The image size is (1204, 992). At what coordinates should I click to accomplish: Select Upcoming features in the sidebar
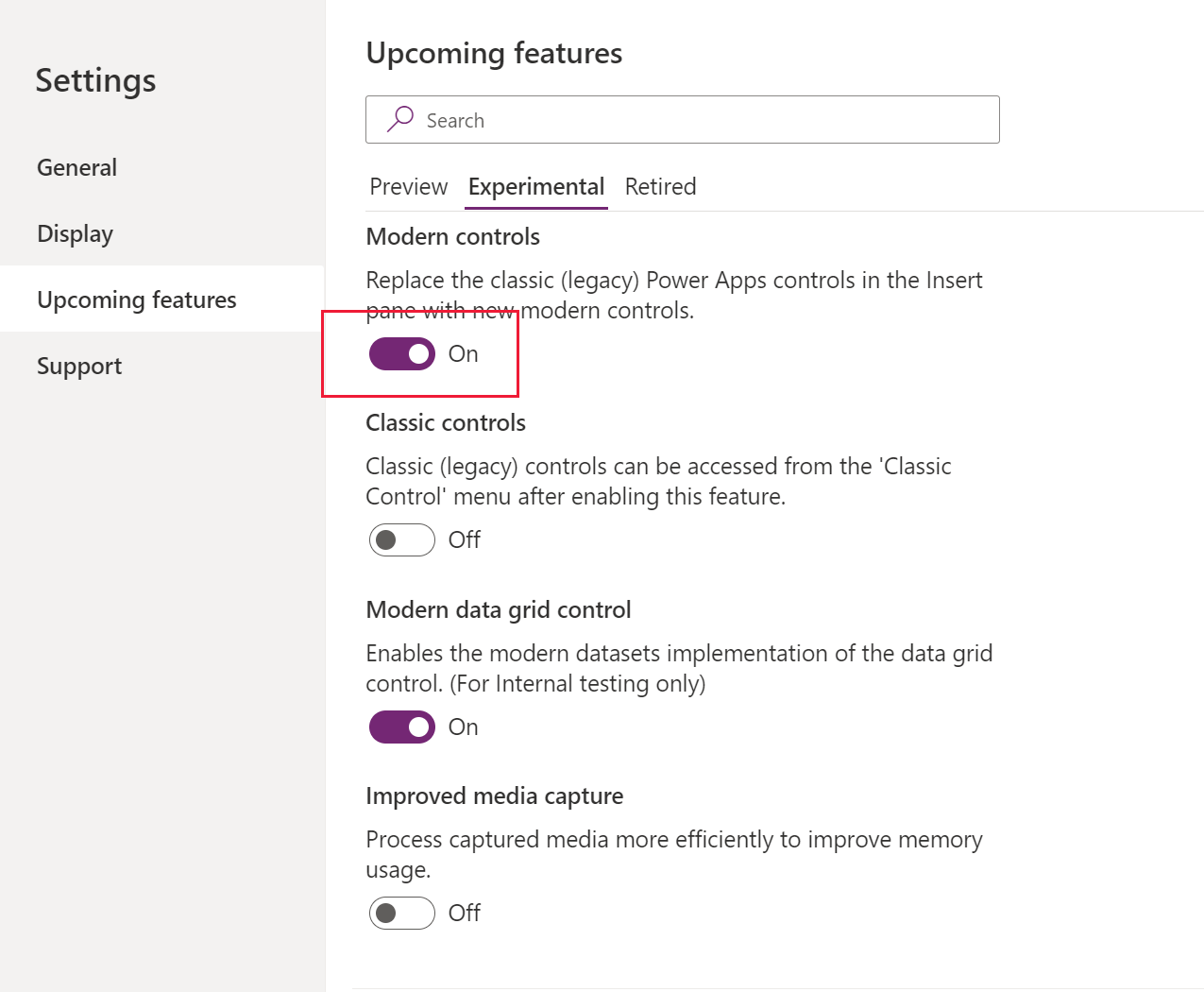coord(137,299)
